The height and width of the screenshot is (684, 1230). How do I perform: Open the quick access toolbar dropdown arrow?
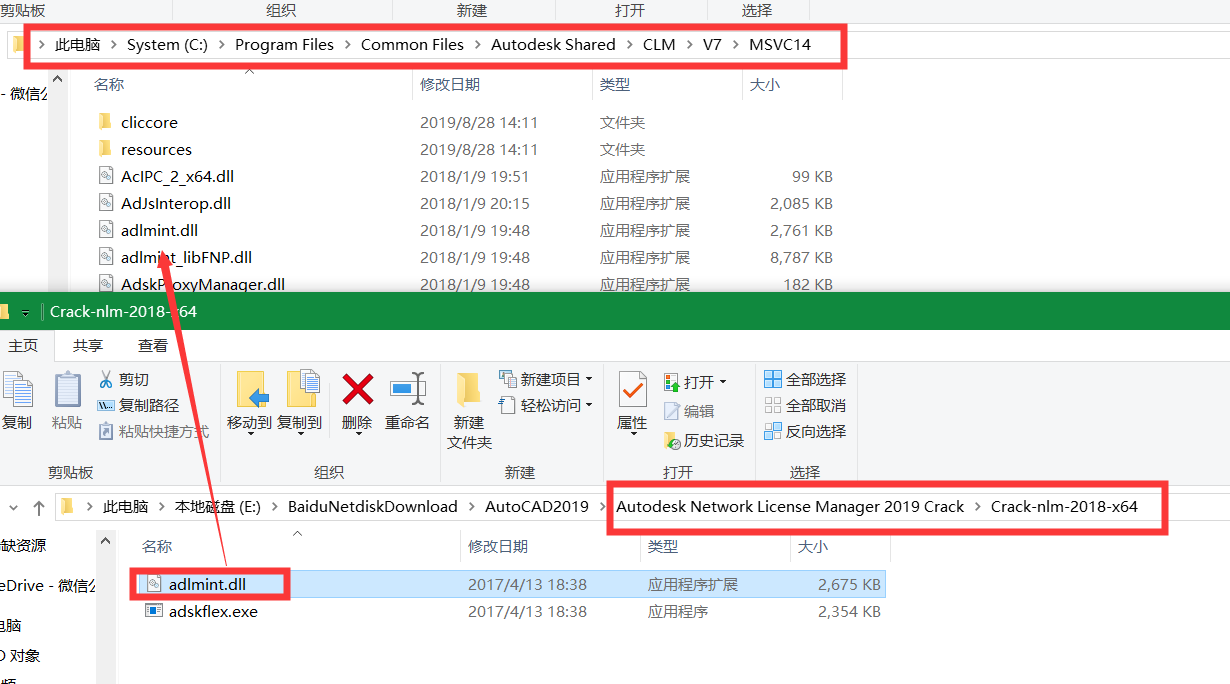pos(26,312)
